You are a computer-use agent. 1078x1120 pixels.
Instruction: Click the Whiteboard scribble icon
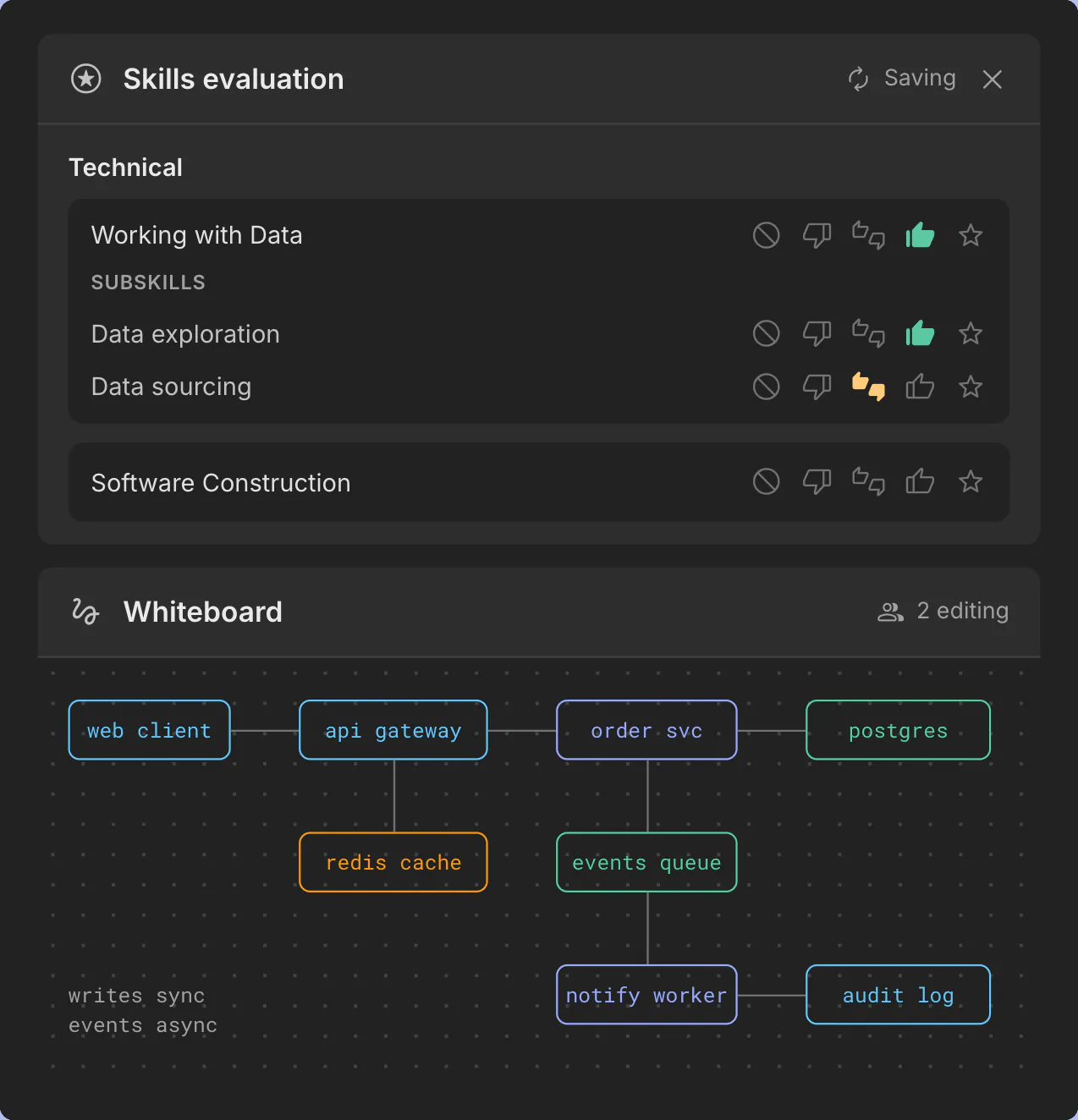(x=85, y=612)
